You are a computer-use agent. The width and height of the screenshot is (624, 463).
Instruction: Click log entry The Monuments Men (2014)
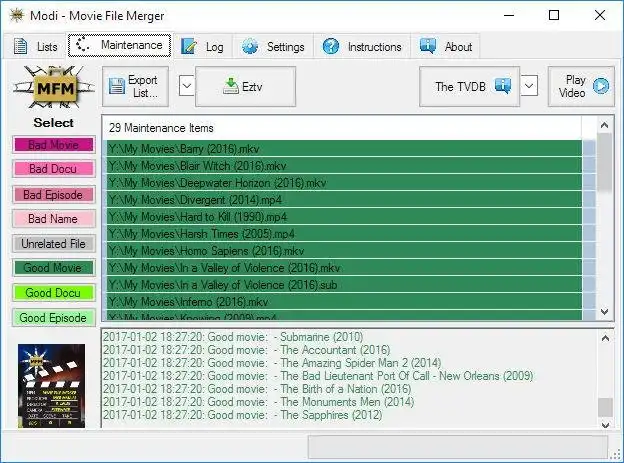tap(259, 402)
